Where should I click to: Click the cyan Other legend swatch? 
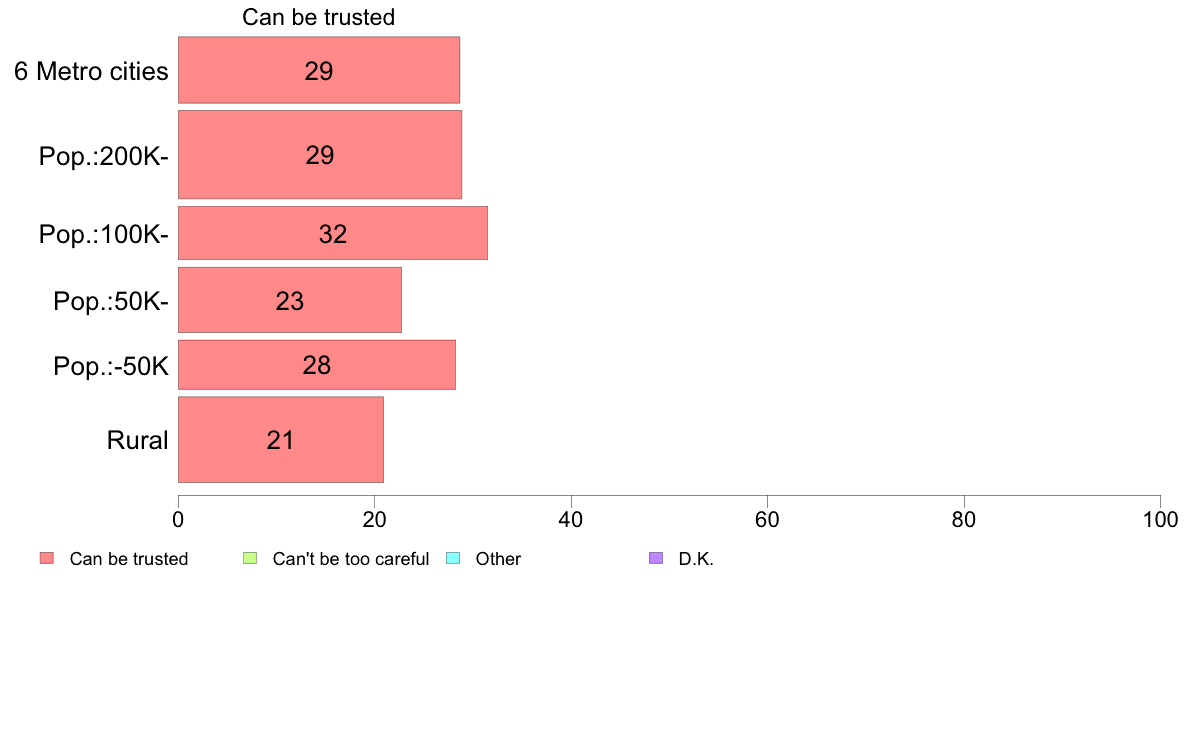(453, 559)
